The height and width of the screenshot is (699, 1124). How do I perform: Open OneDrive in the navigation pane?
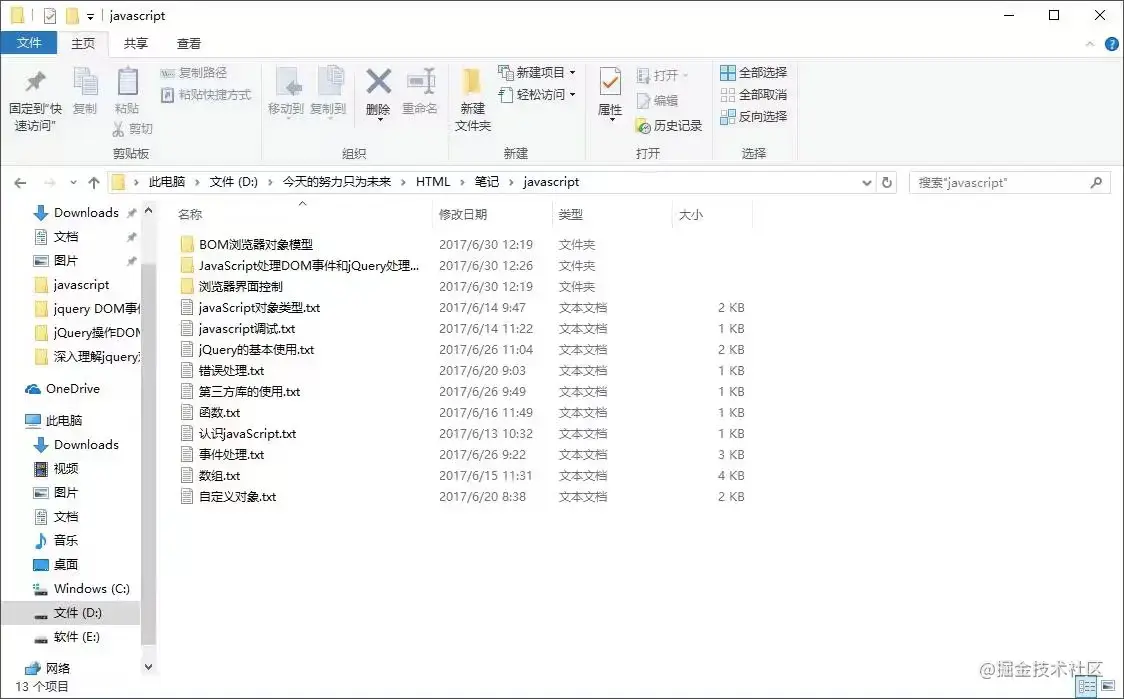[62, 389]
